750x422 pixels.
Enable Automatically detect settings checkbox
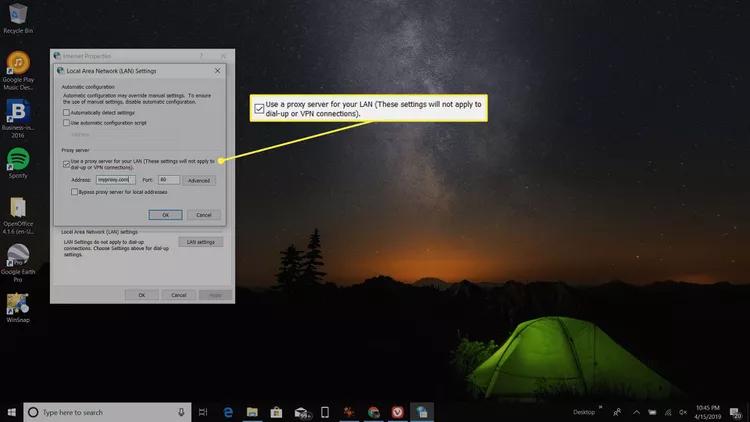click(x=66, y=112)
